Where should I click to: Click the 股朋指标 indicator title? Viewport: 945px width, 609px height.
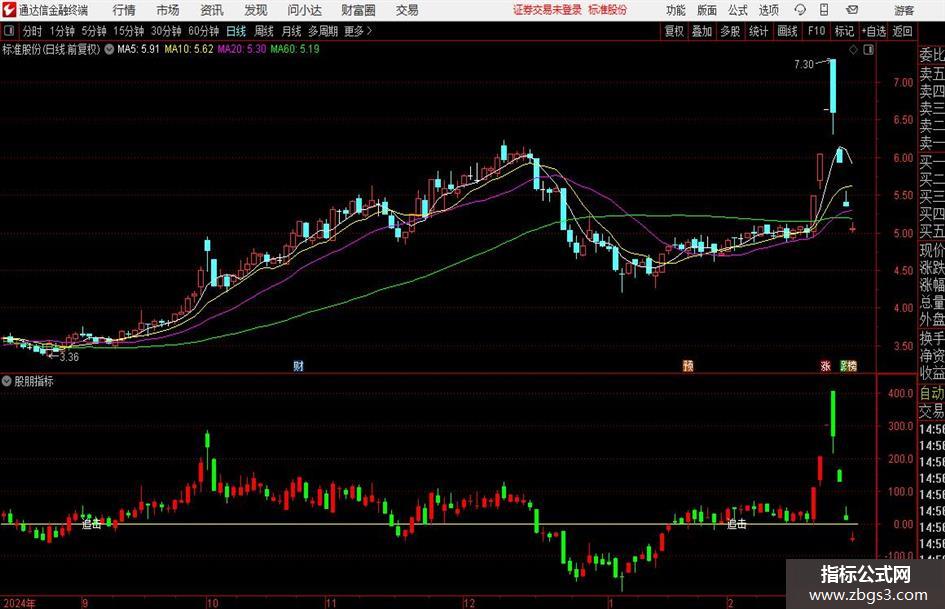pyautogui.click(x=34, y=381)
